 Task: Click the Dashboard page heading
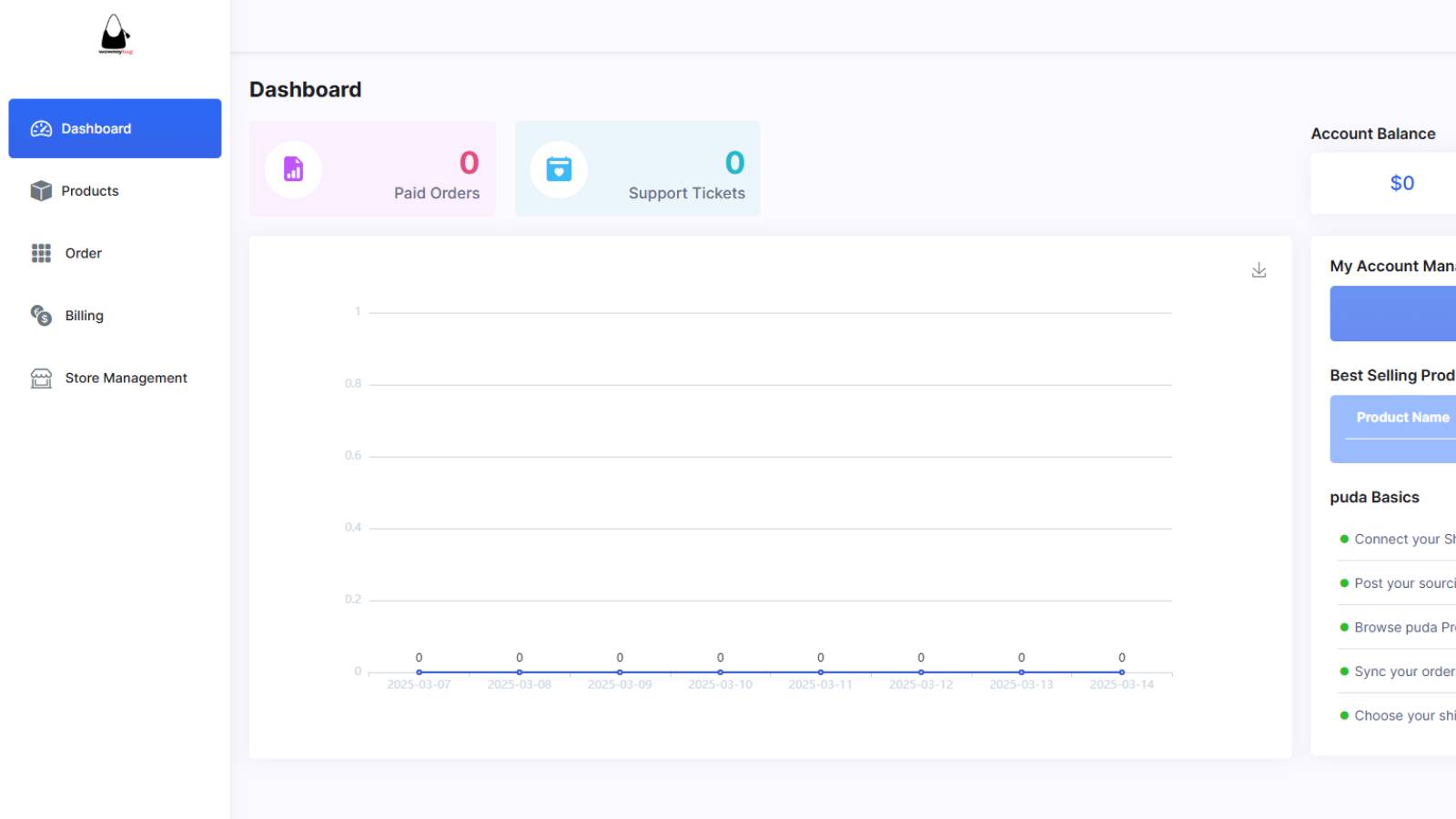click(306, 89)
